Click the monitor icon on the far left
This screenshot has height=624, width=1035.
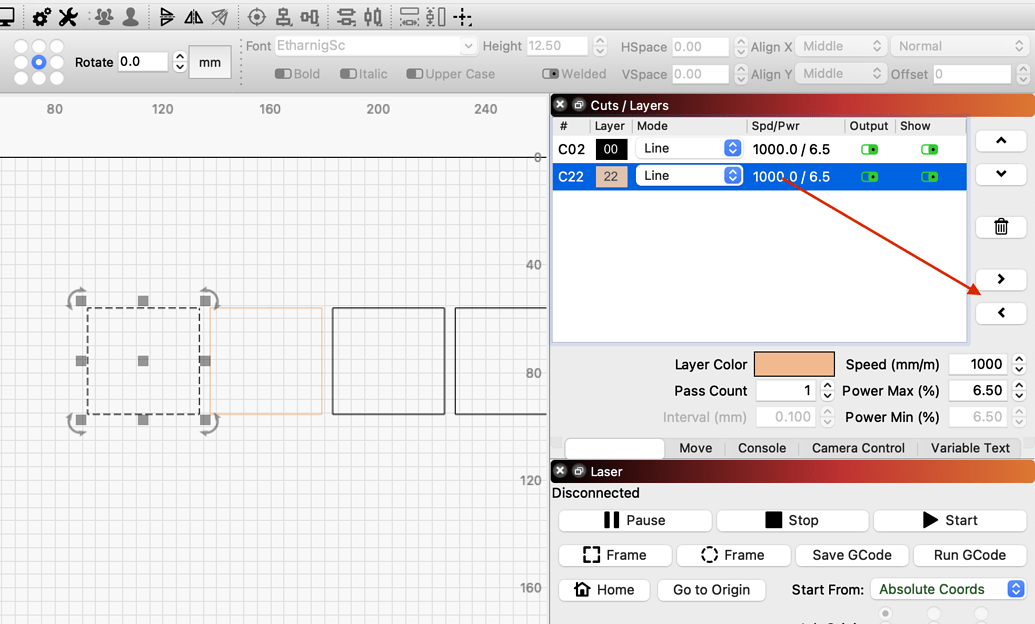tap(8, 17)
